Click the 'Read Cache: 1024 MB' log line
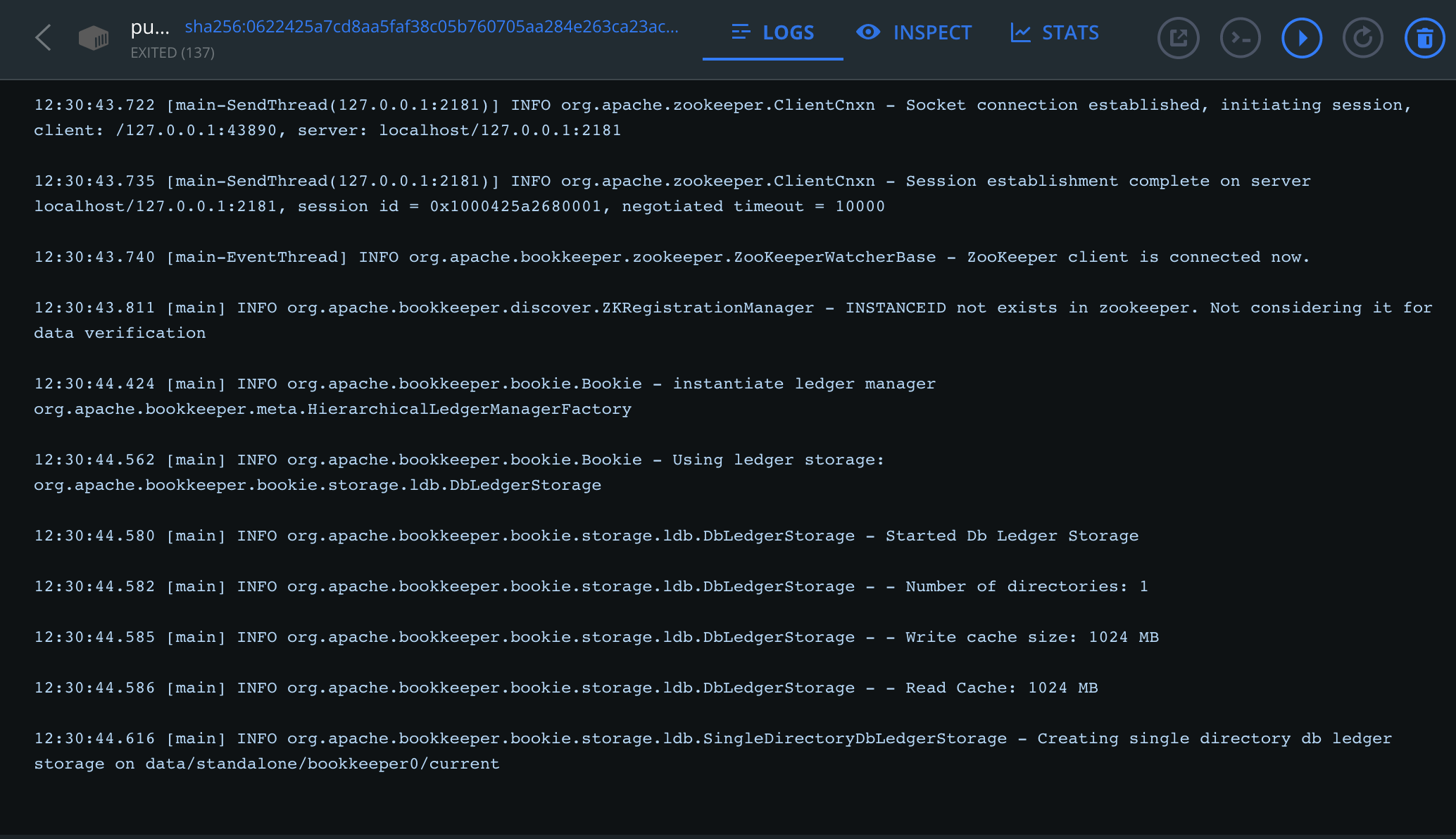Screen dimensions: 1456x839 coord(565,688)
